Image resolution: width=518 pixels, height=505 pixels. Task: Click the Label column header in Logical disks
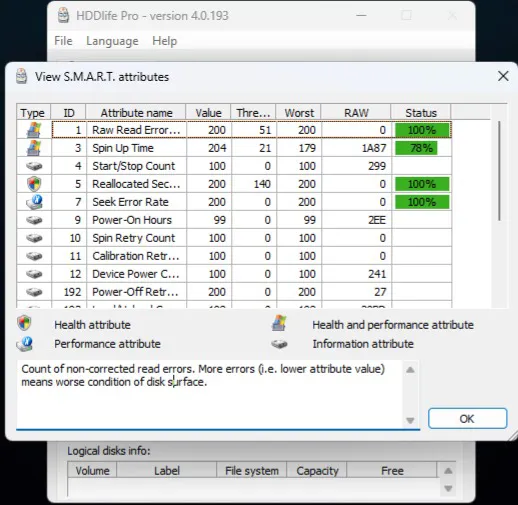tap(167, 471)
